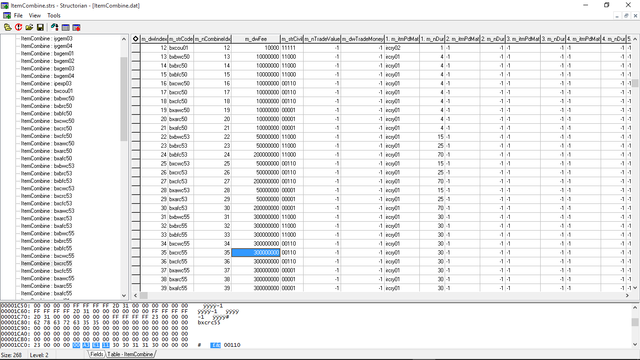Switch to the Table - ItemCombine tab
640x360 pixels.
pyautogui.click(x=130, y=354)
